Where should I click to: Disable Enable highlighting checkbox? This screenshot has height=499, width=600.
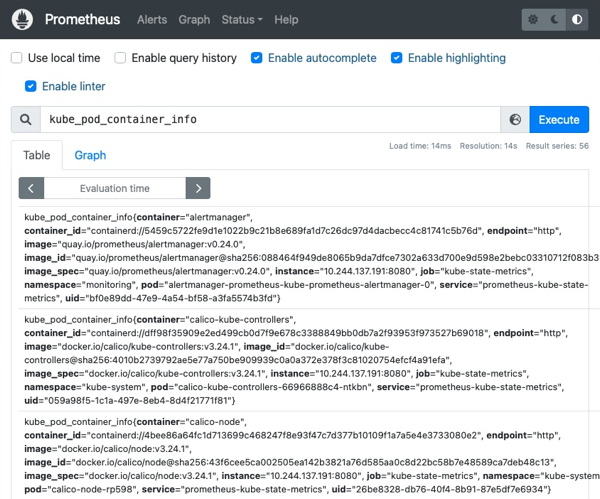point(396,58)
